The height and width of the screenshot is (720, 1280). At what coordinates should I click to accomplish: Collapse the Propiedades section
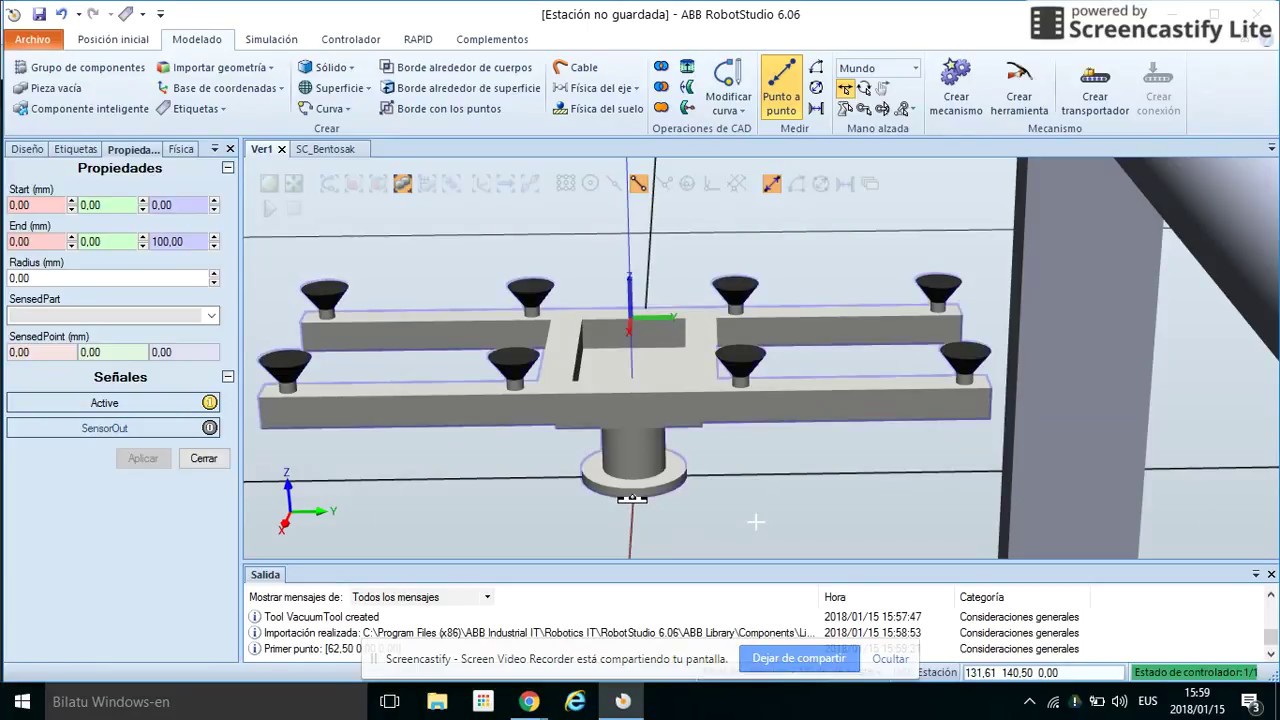[x=228, y=168]
